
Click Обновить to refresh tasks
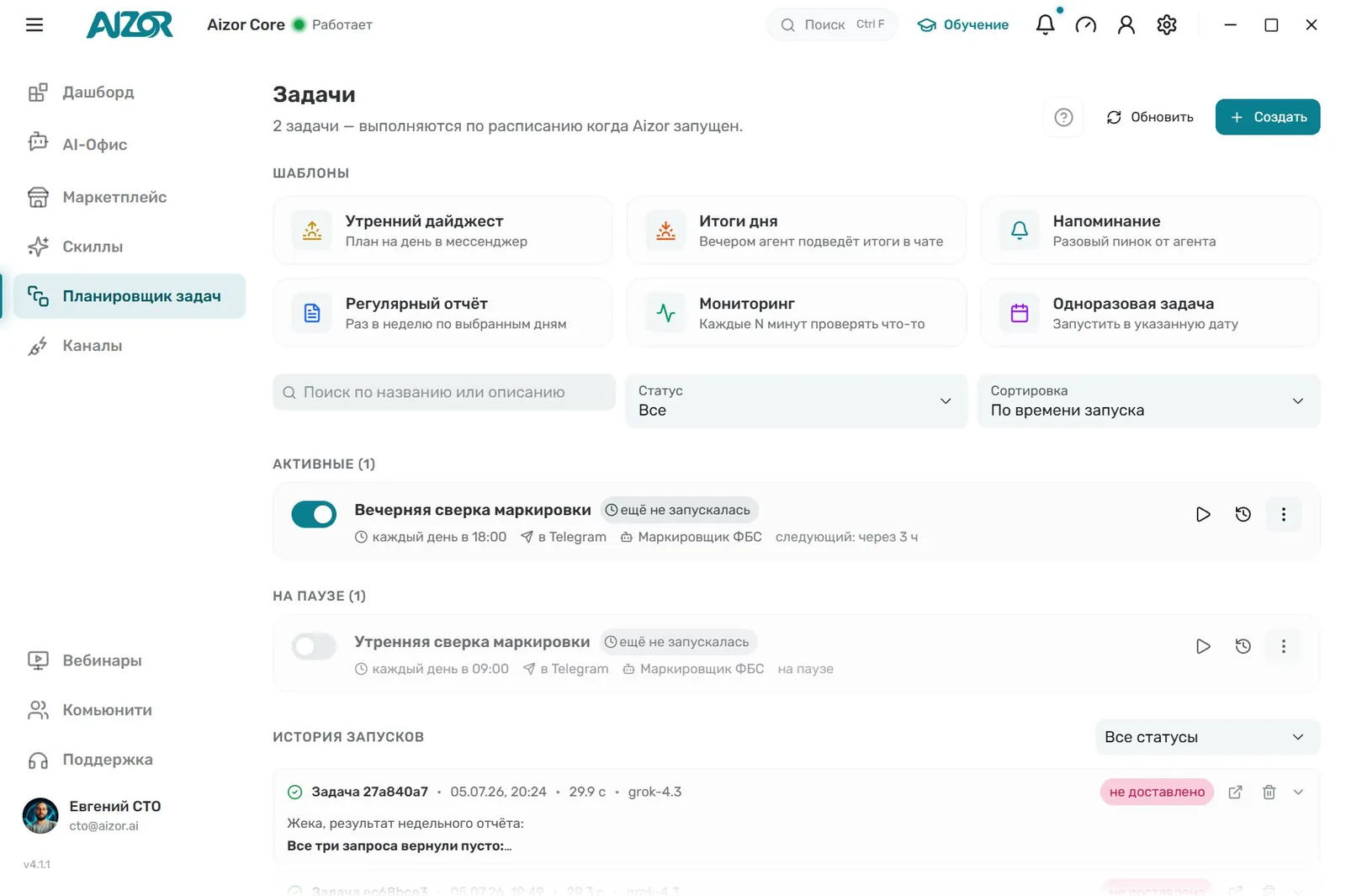coord(1149,117)
